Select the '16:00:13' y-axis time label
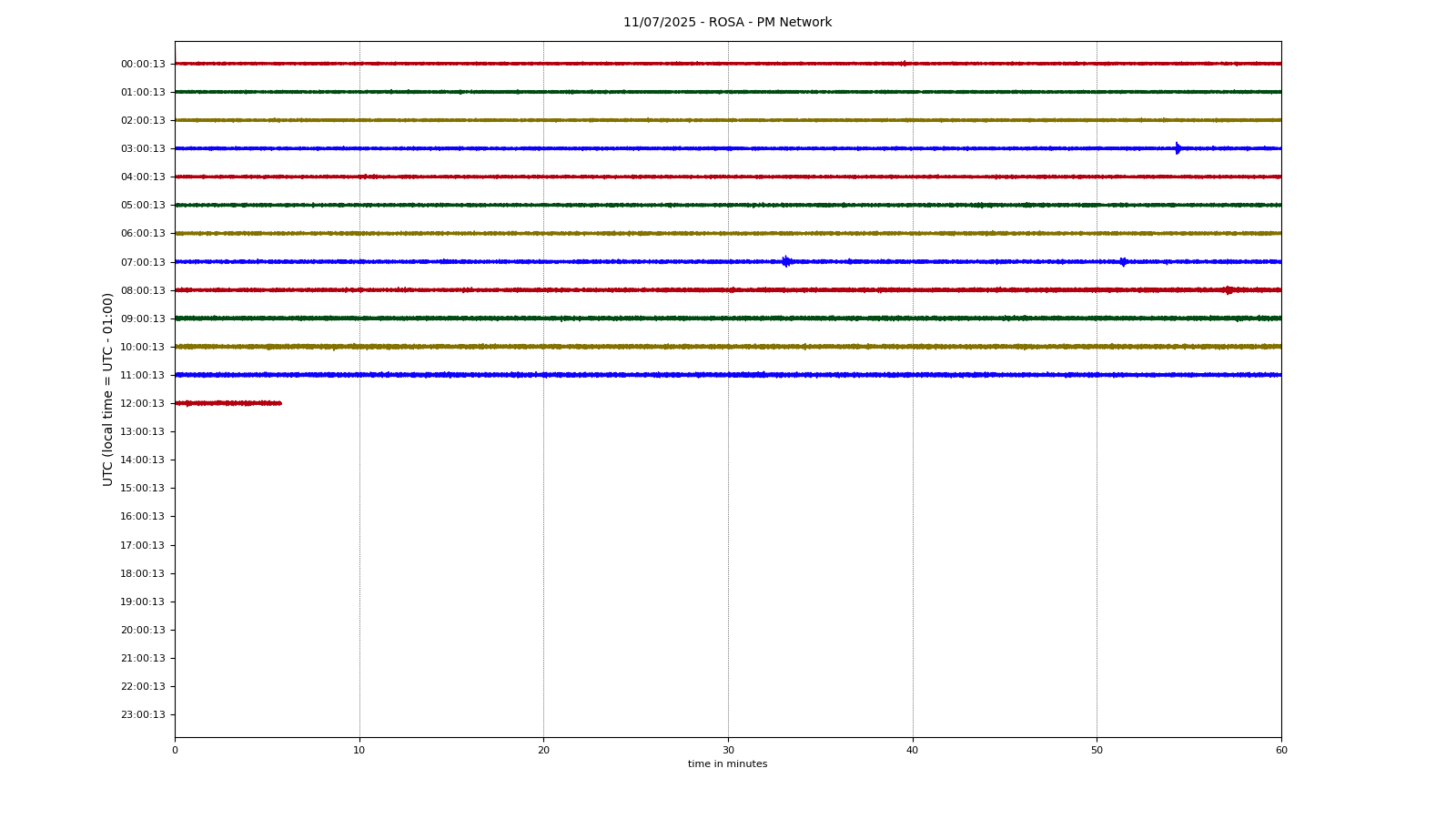Screen dimensions: 1456x819 tap(143, 516)
